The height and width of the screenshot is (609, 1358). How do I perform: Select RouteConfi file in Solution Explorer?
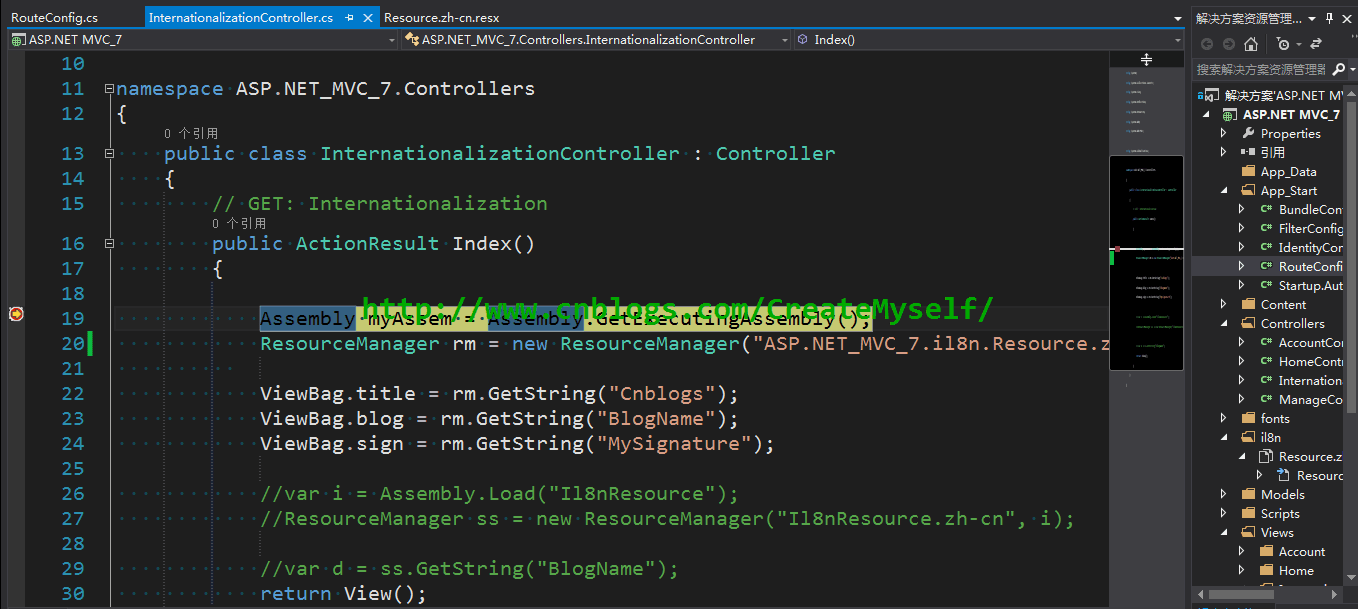[x=1310, y=266]
